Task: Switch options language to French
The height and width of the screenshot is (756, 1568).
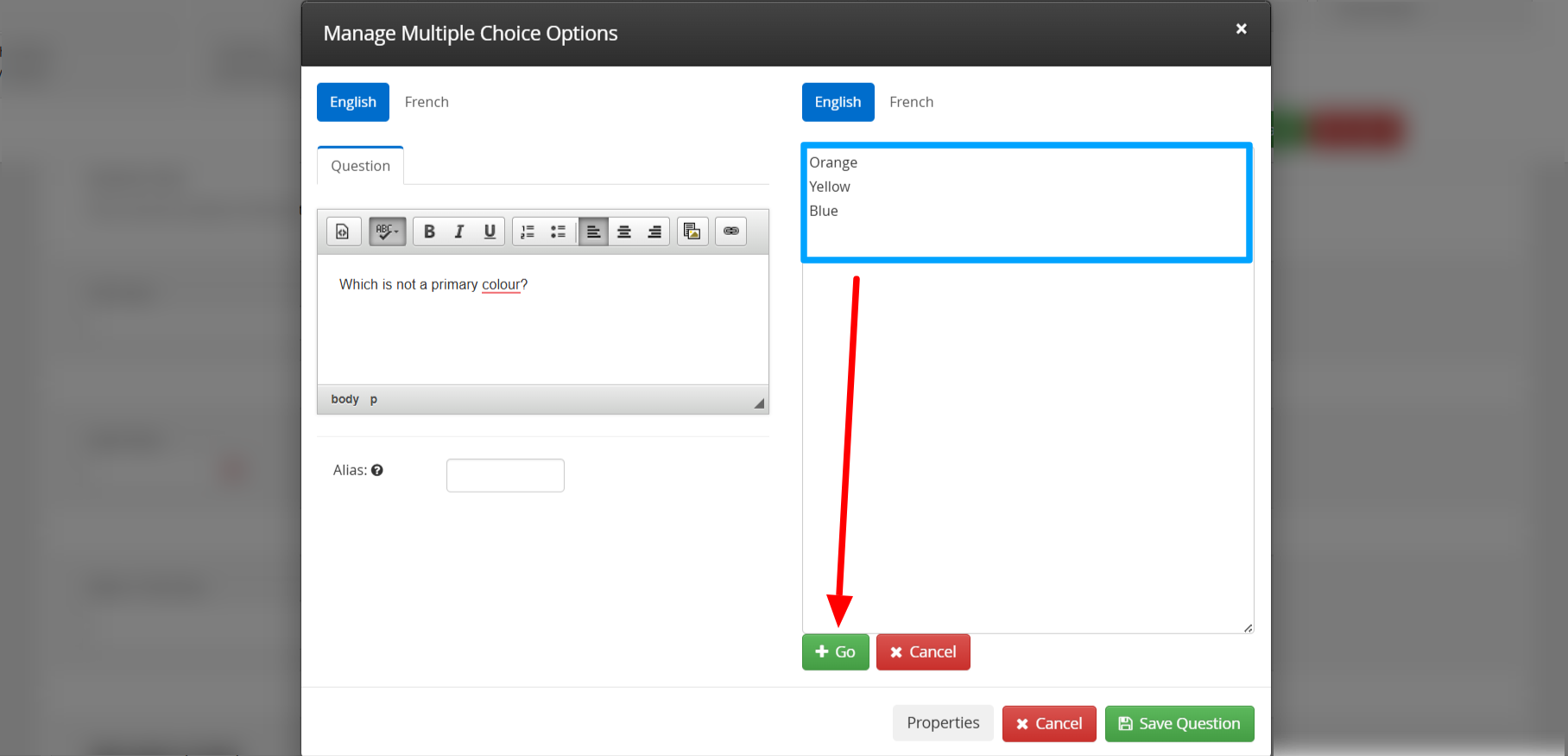Action: click(x=911, y=102)
